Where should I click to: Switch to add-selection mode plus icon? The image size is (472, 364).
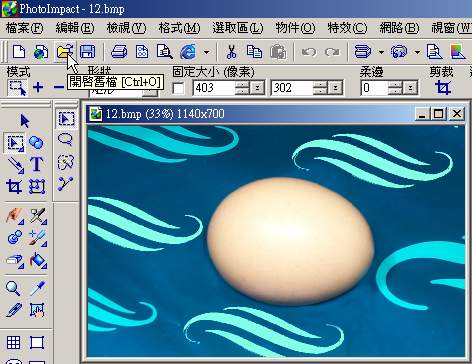(38, 87)
